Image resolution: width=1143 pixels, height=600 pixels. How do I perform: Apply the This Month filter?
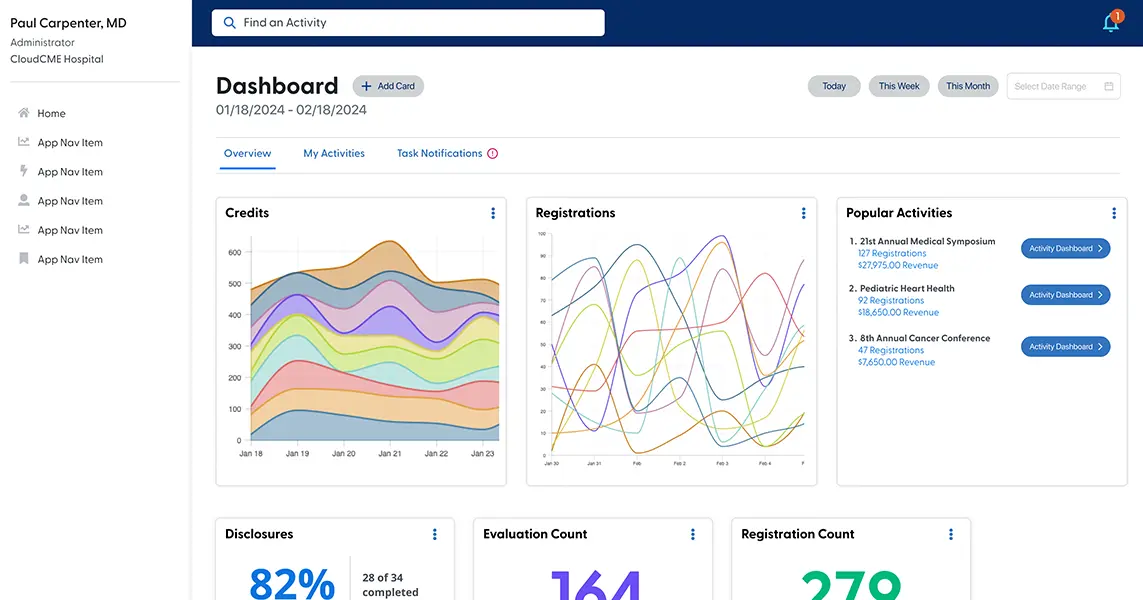pos(968,87)
